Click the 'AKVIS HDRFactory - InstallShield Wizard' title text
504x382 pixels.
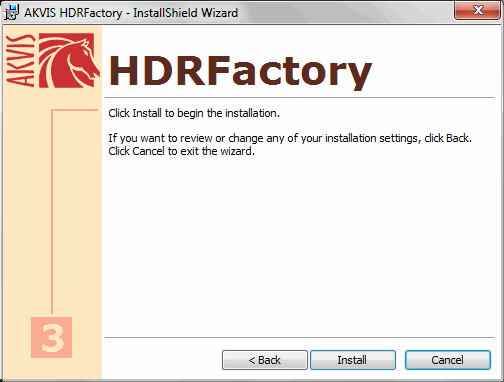(x=131, y=13)
